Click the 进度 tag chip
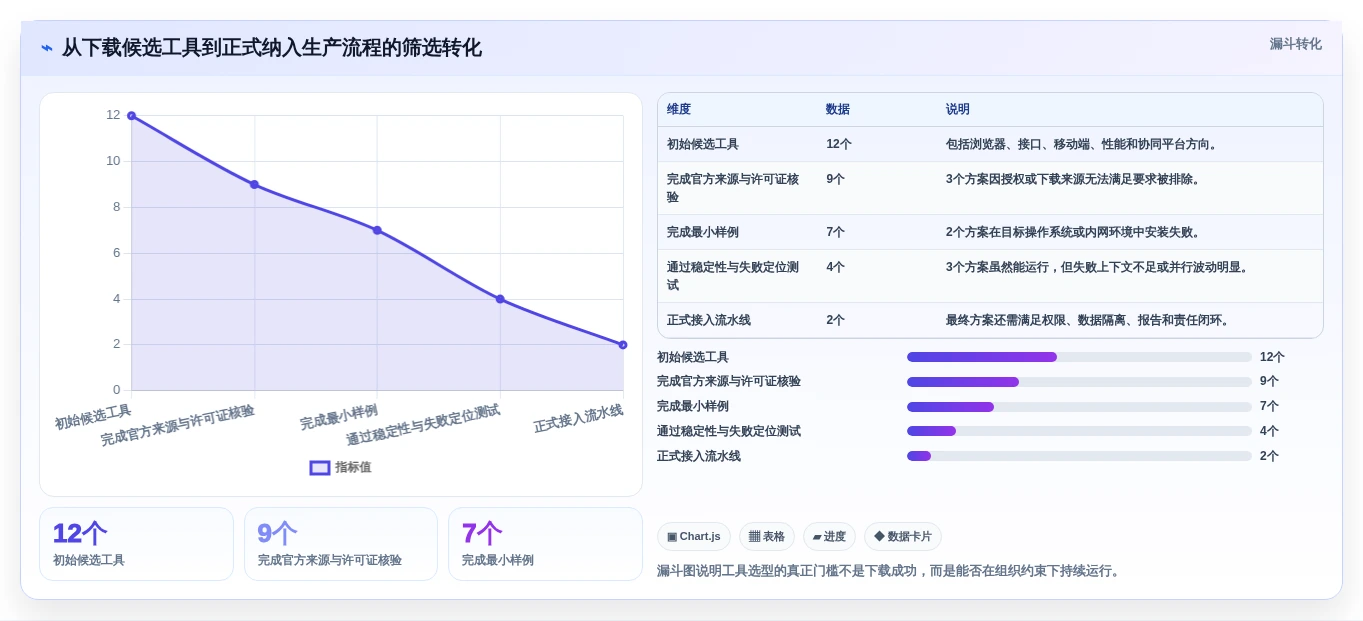This screenshot has width=1363, height=621. pyautogui.click(x=829, y=537)
